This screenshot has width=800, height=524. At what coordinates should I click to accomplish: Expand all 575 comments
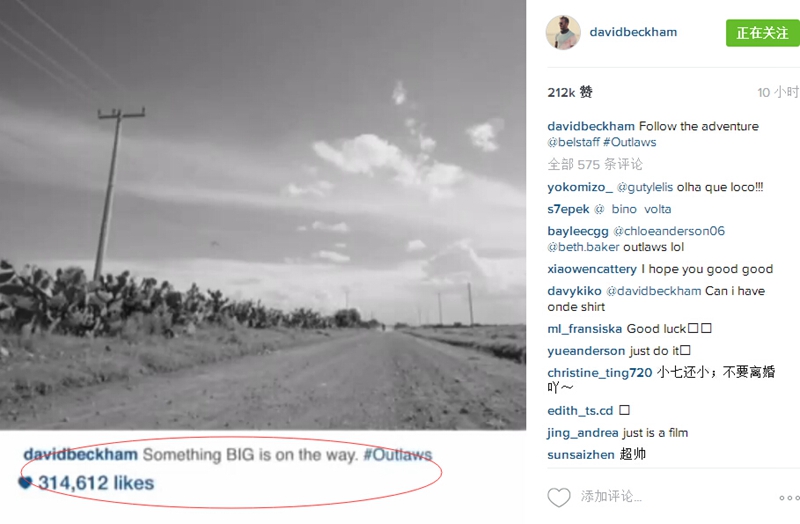click(x=595, y=164)
